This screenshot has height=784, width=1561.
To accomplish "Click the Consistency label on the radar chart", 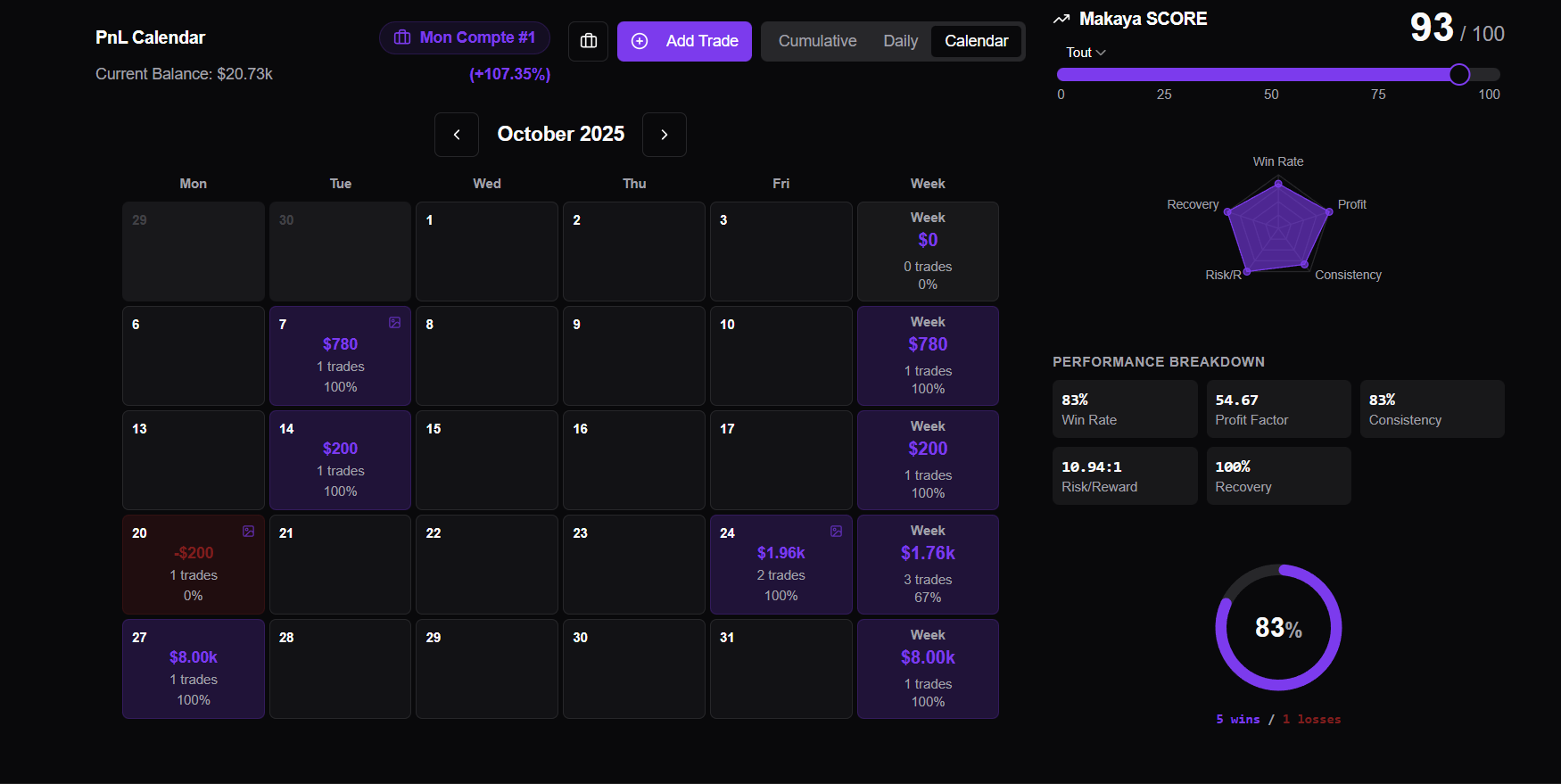I will [1348, 275].
